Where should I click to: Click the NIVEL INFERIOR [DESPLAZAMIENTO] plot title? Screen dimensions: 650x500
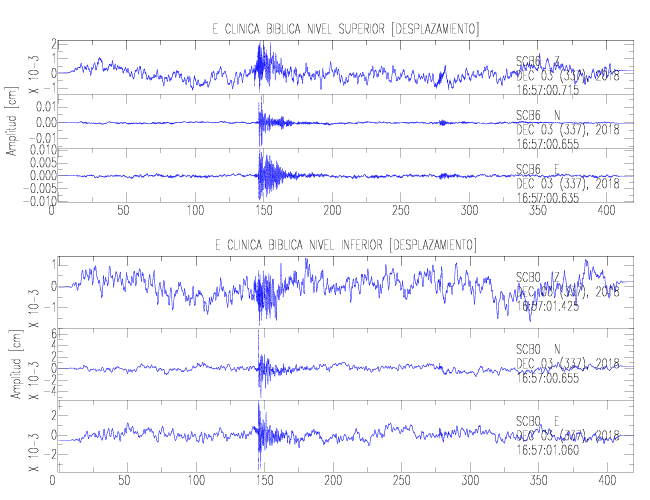coord(345,245)
